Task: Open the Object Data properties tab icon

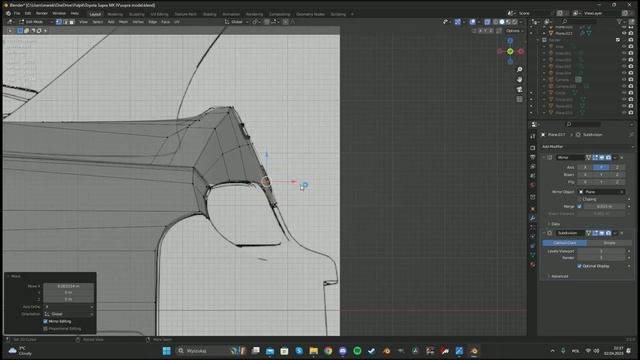Action: pyautogui.click(x=533, y=255)
